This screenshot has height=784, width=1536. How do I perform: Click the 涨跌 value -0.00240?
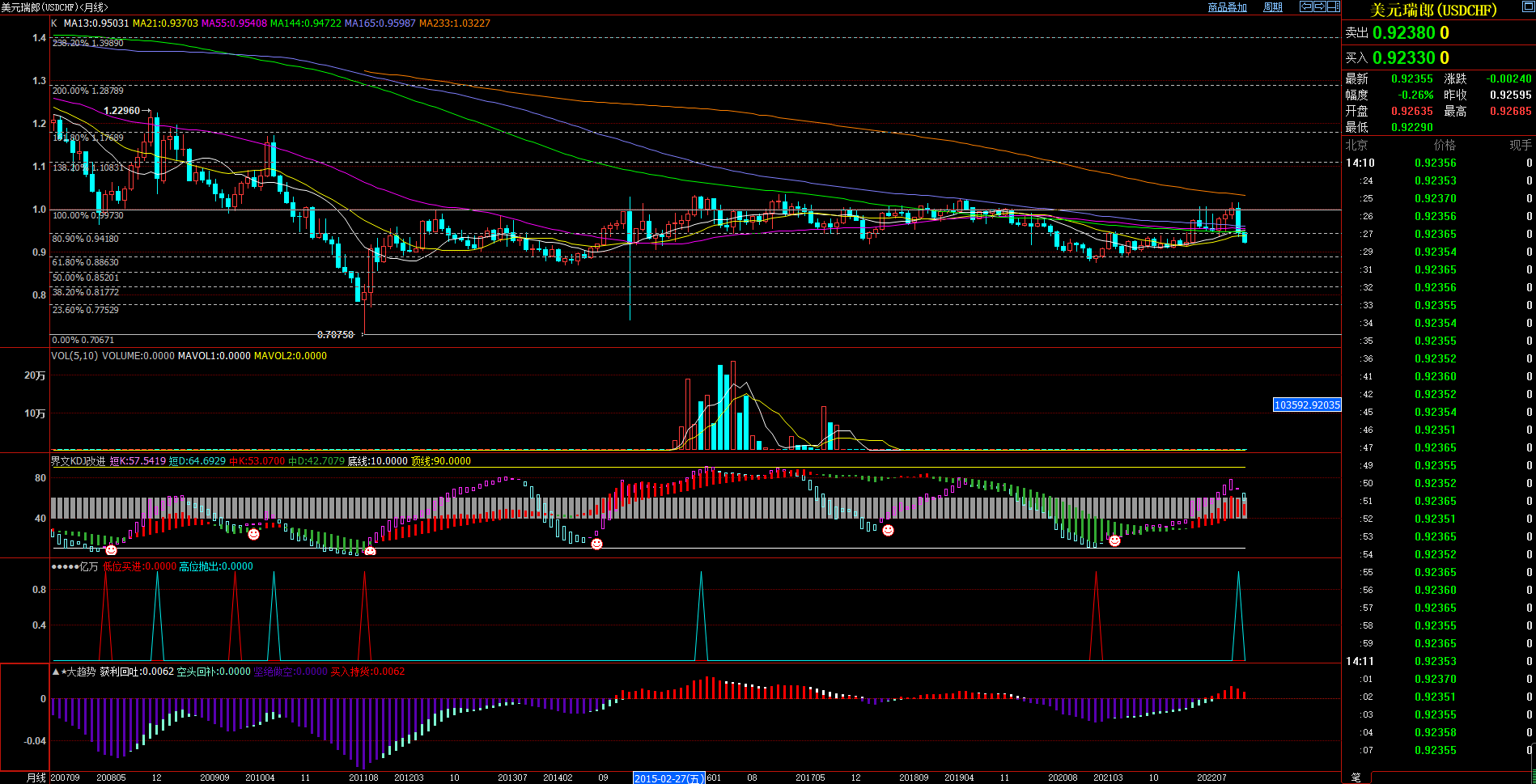coord(1509,78)
